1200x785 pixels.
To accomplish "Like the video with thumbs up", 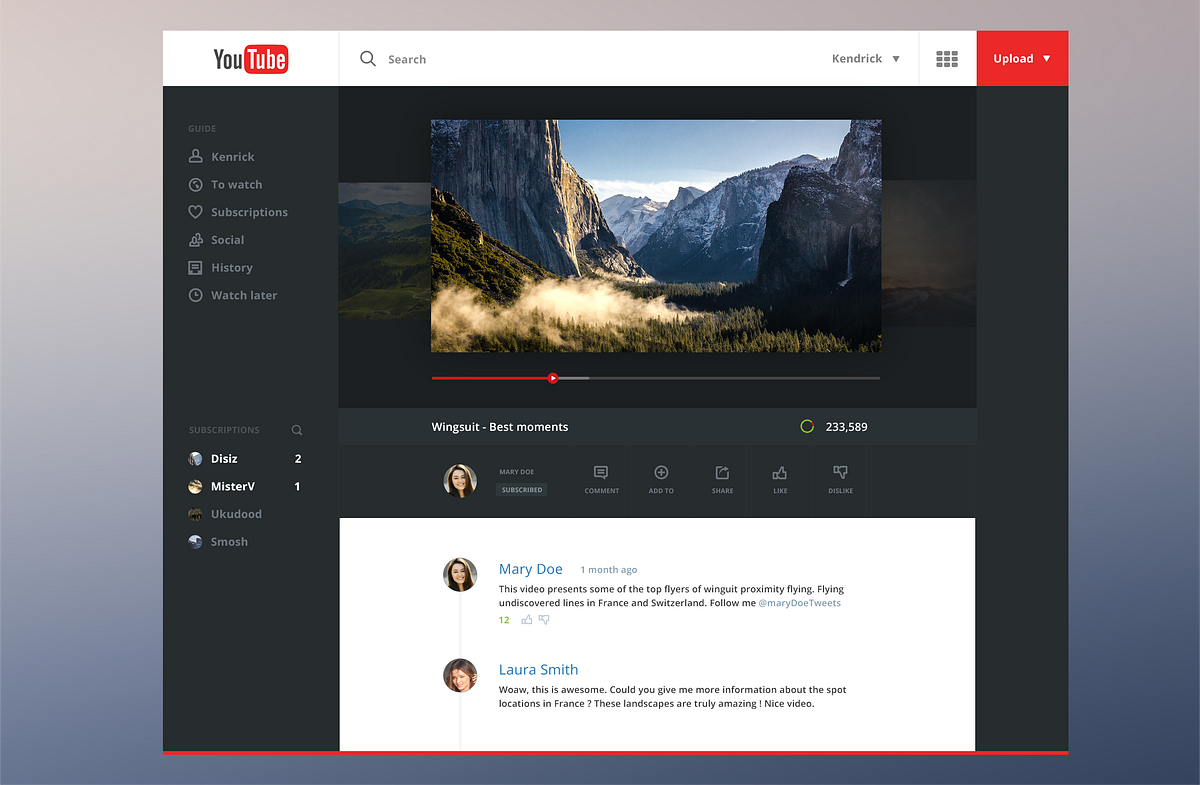I will pyautogui.click(x=780, y=473).
